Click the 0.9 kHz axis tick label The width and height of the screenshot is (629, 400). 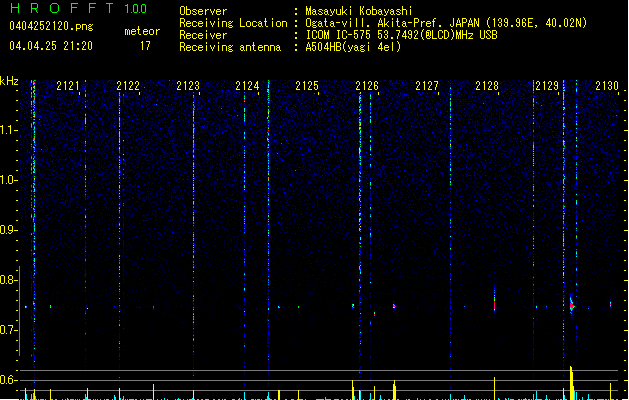pos(9,230)
